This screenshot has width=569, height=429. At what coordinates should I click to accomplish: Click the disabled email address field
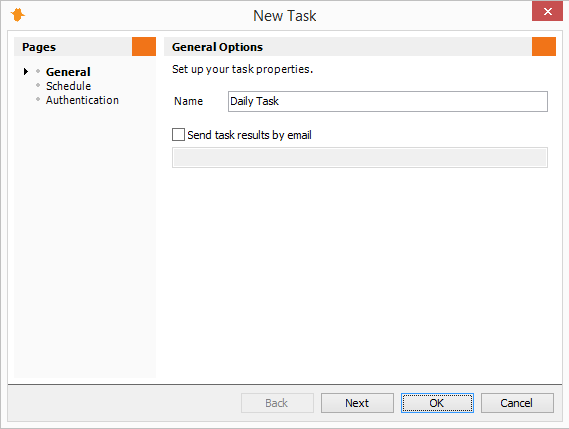coord(360,158)
